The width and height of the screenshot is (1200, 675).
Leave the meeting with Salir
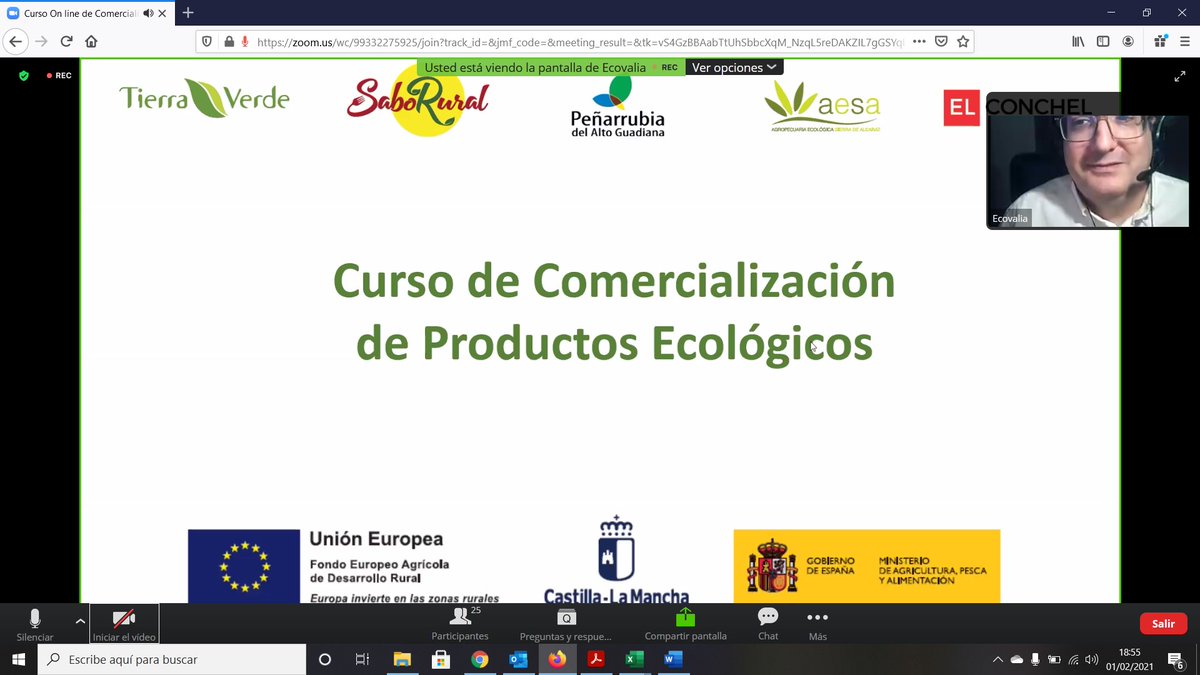pyautogui.click(x=1163, y=624)
